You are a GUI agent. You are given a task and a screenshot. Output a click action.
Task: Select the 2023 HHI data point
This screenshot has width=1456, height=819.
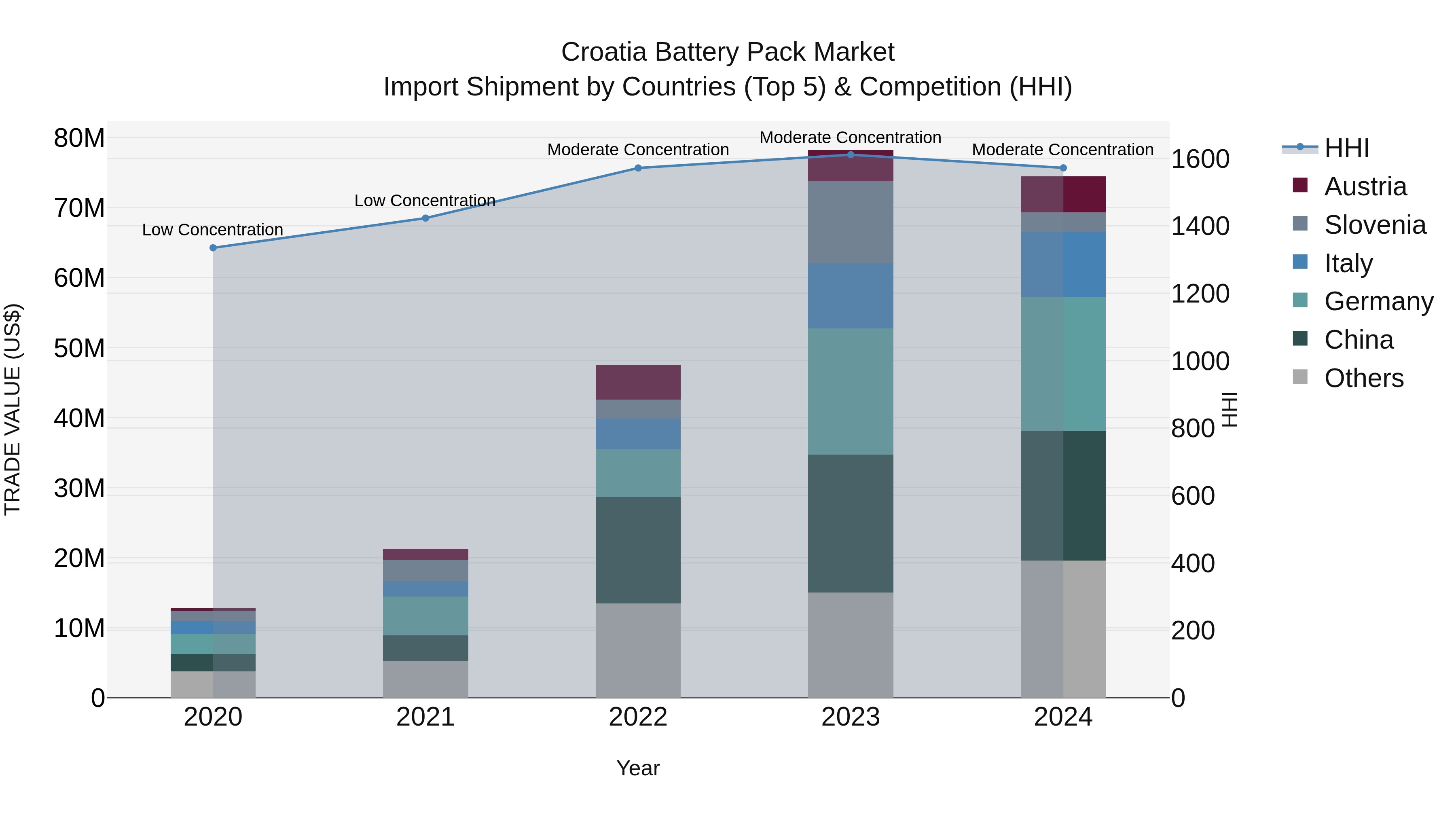[x=851, y=155]
